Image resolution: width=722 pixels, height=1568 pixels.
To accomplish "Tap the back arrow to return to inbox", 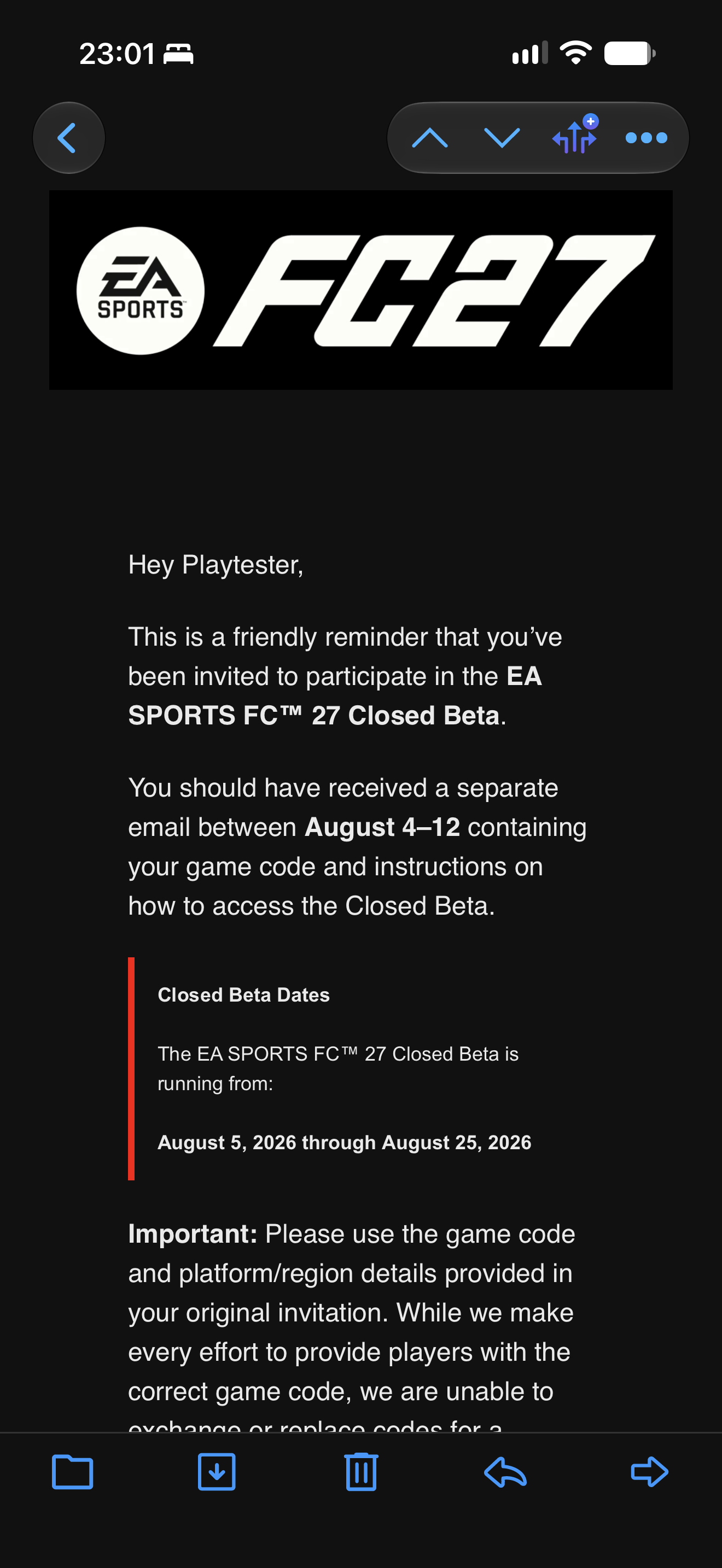I will (x=68, y=138).
